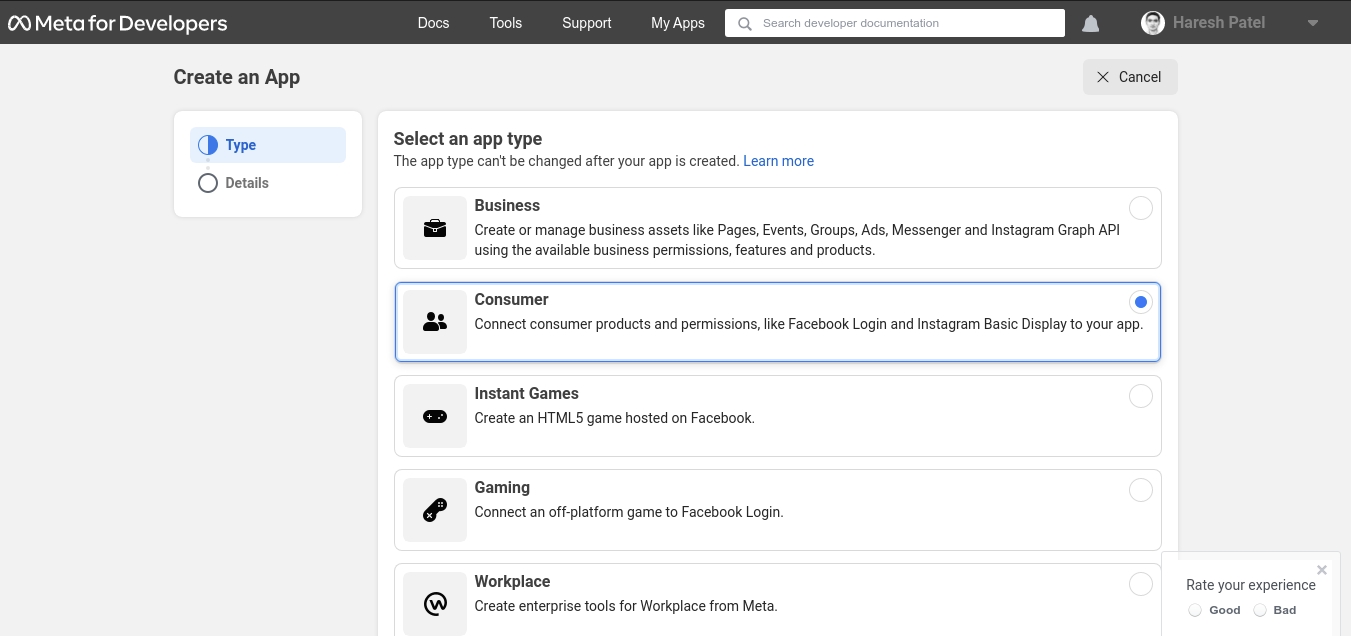This screenshot has width=1351, height=636.
Task: Rate your experience as Good
Action: [x=1195, y=610]
